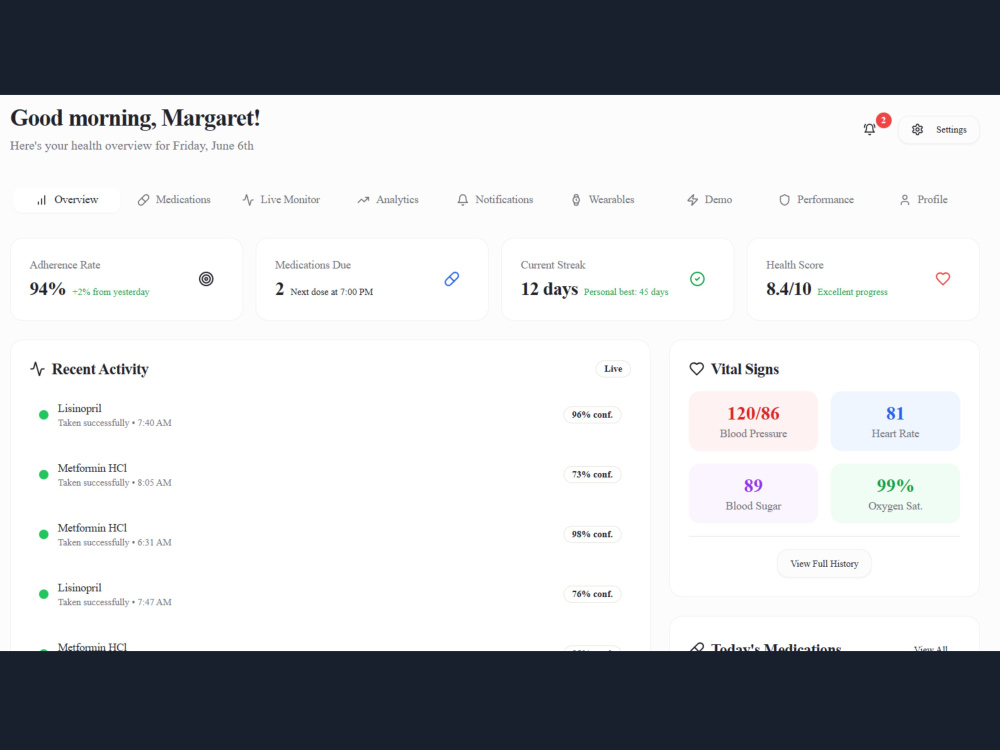Go to the Analytics tab
1000x750 pixels.
point(388,200)
